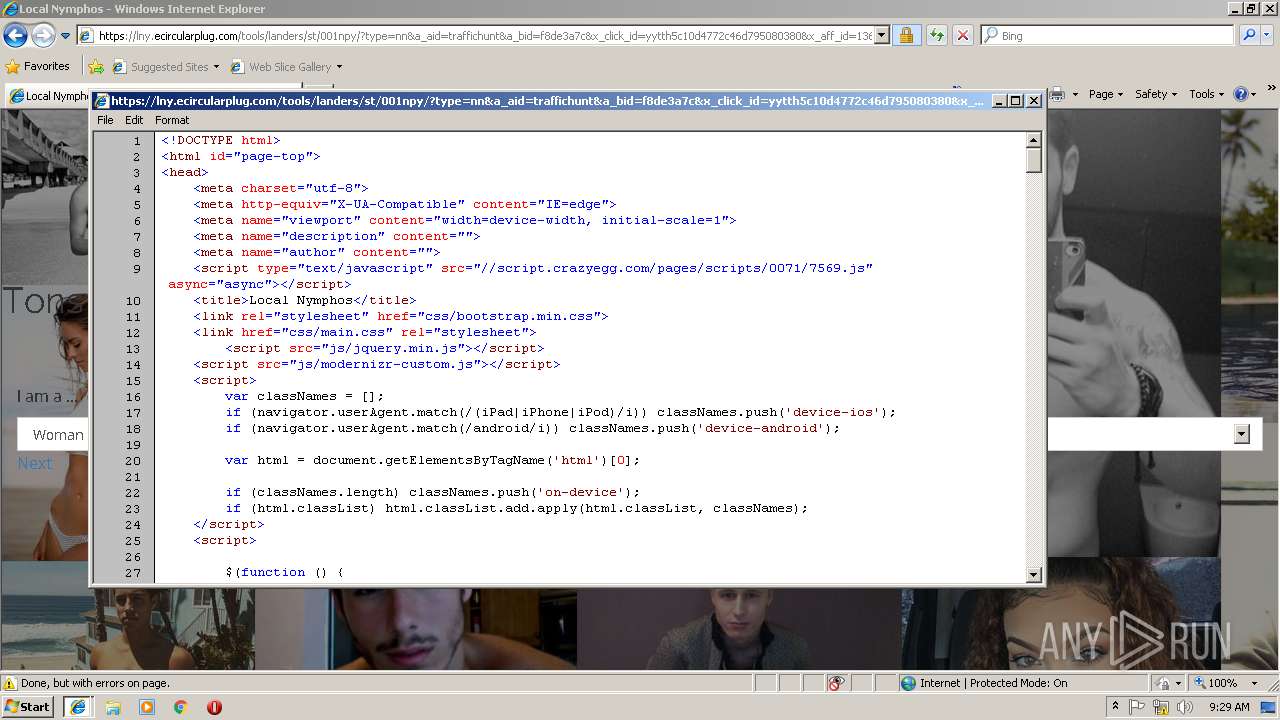Open the Windows Start menu
Screen dimensions: 1280x720
click(28, 706)
